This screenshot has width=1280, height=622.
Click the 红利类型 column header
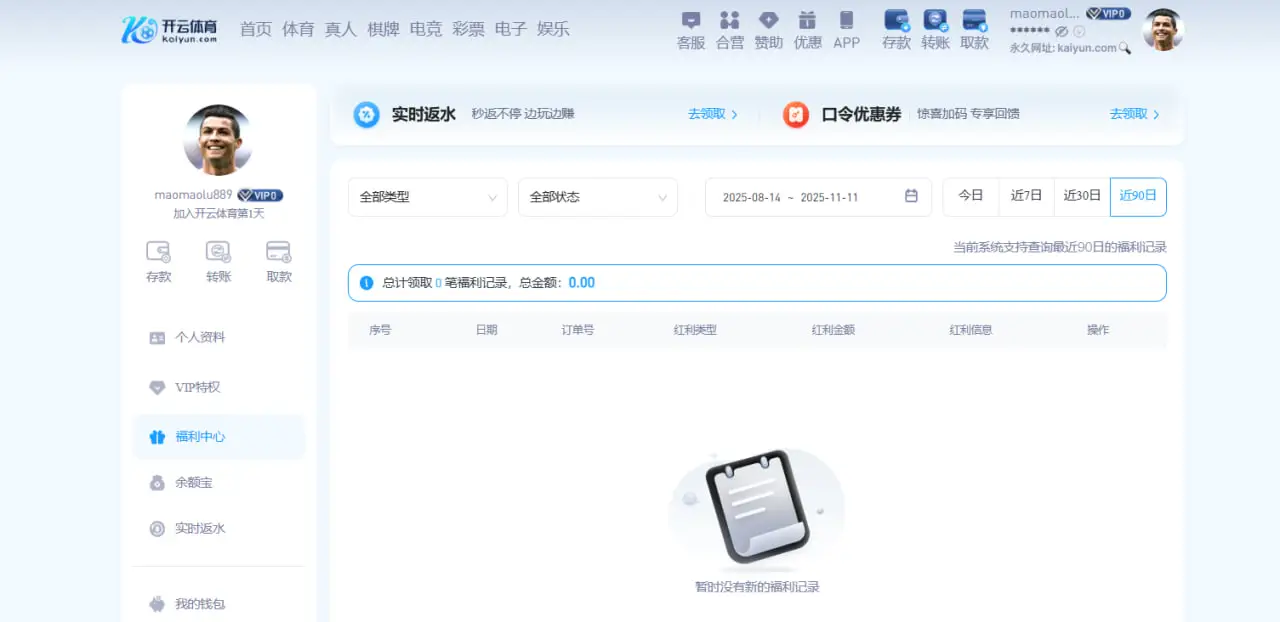[695, 330]
